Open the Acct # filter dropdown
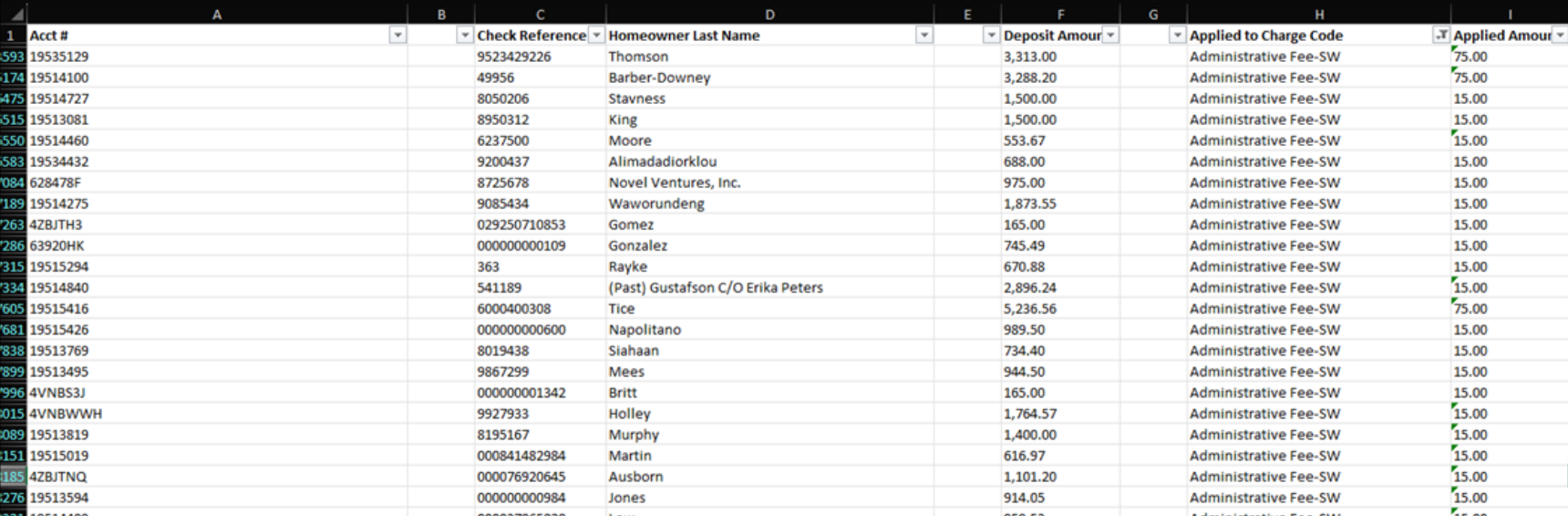Image resolution: width=1568 pixels, height=516 pixels. pos(397,36)
